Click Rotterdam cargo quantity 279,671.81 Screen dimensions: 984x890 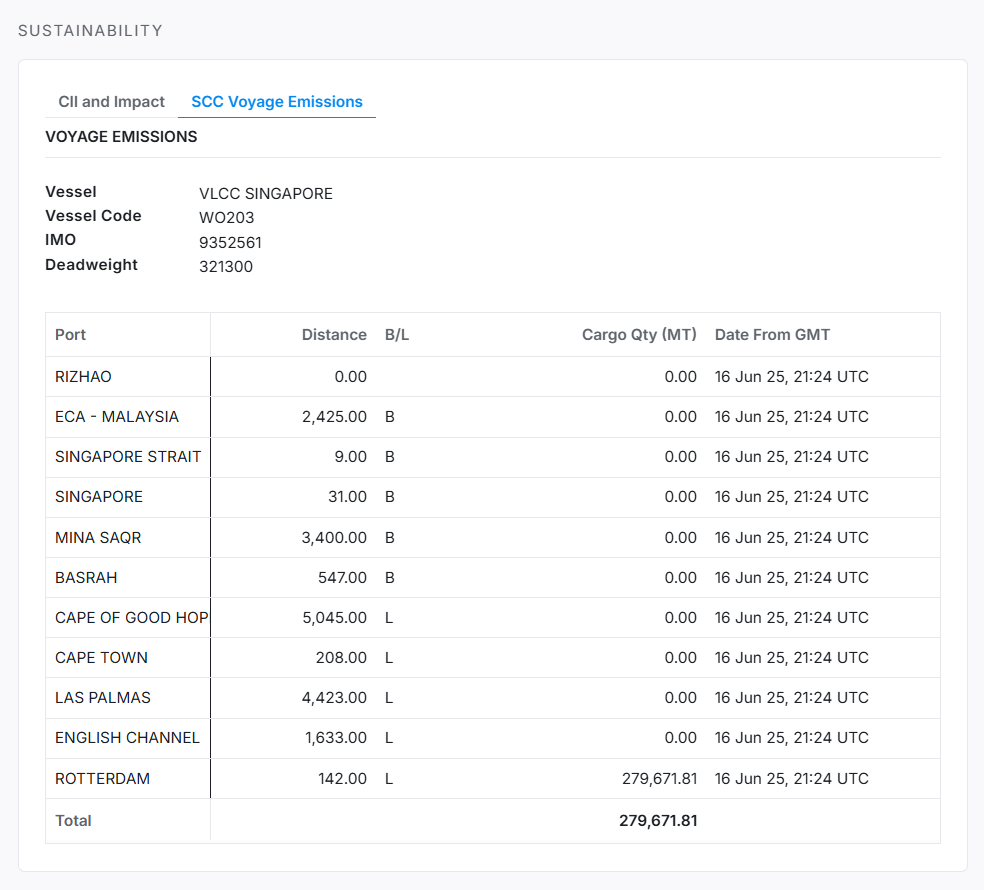coord(657,779)
